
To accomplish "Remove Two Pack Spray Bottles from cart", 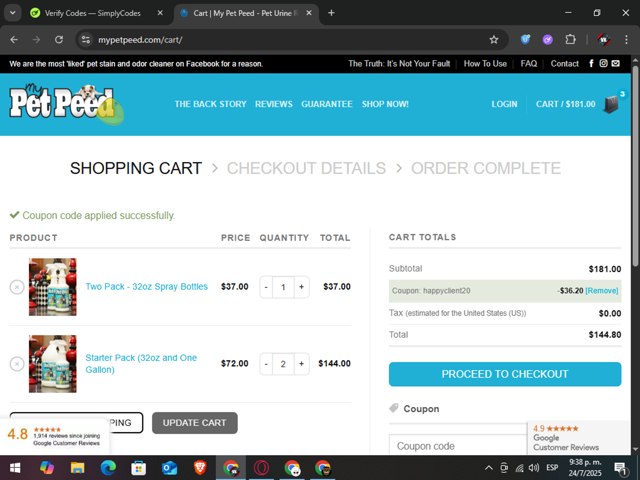I will (17, 287).
